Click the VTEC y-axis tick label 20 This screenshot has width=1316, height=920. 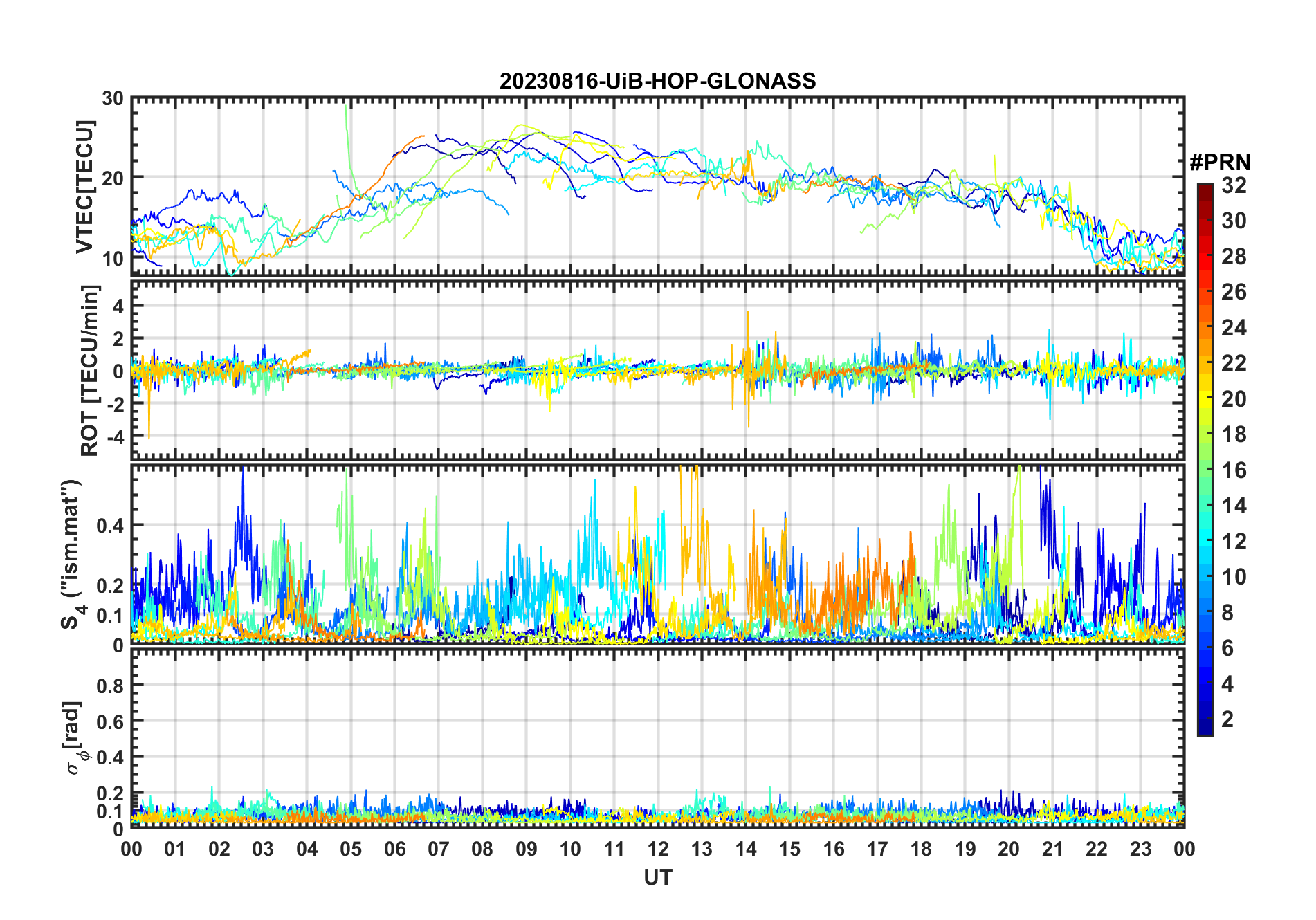click(x=113, y=178)
